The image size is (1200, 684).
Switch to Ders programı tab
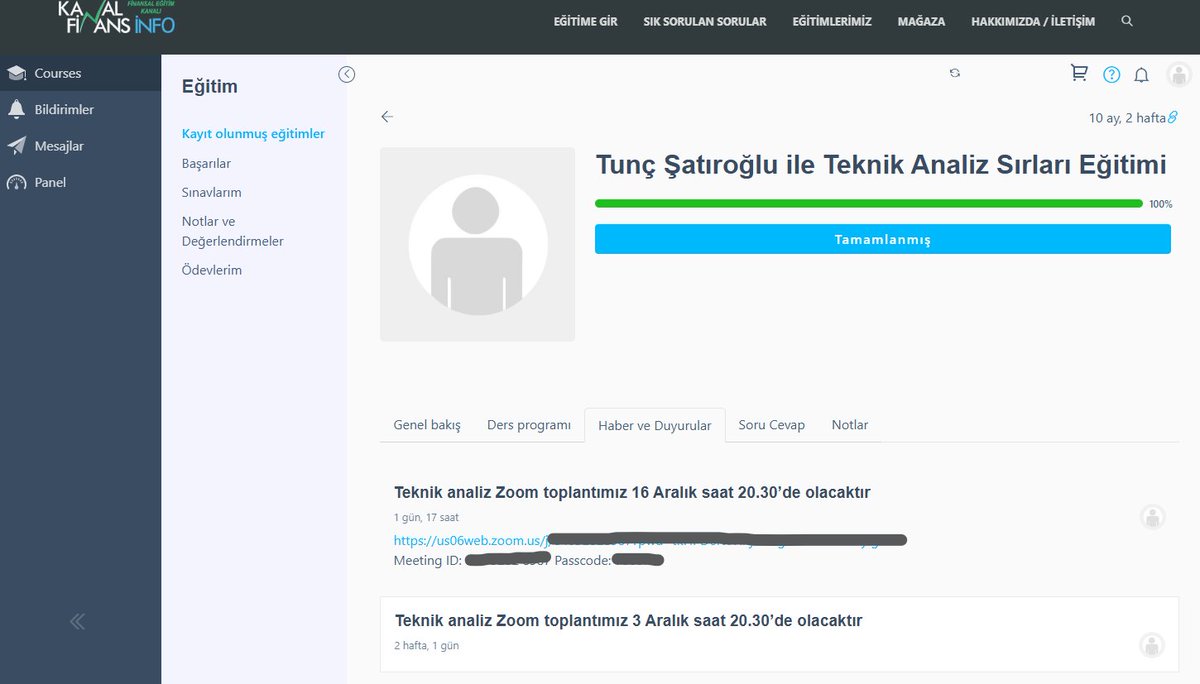(529, 425)
